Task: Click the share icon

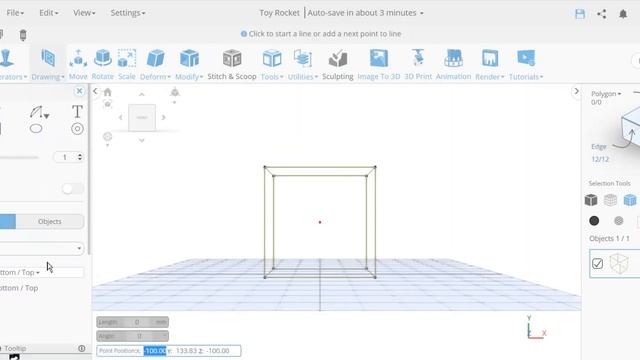Action: 601,13
